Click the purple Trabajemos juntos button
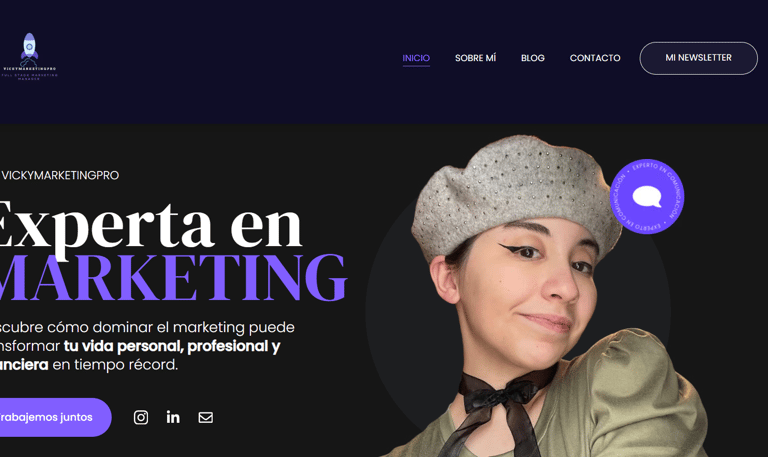This screenshot has height=457, width=768. [55, 417]
